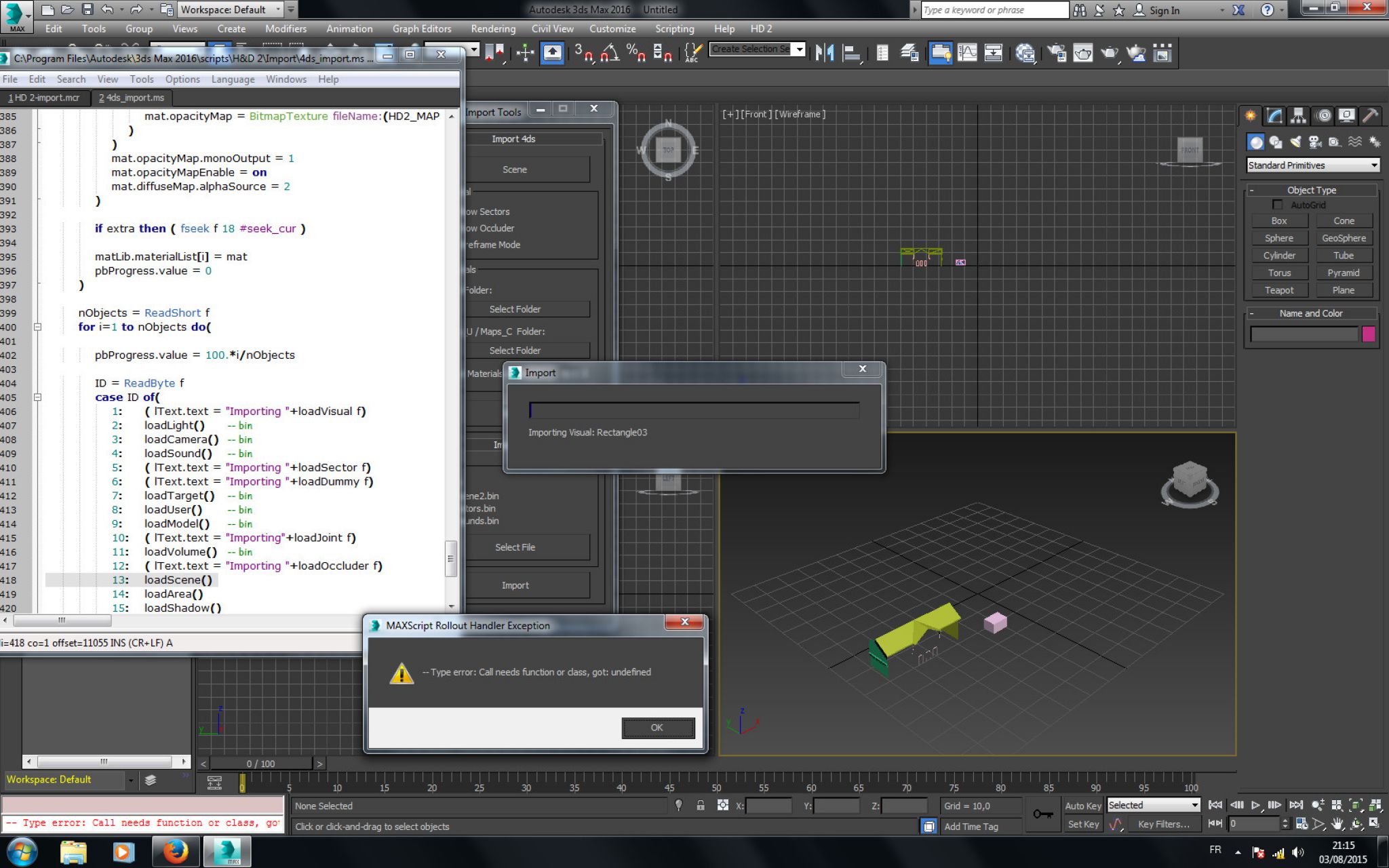The height and width of the screenshot is (868, 1389).
Task: Click the Mirror tool icon
Action: (x=825, y=52)
